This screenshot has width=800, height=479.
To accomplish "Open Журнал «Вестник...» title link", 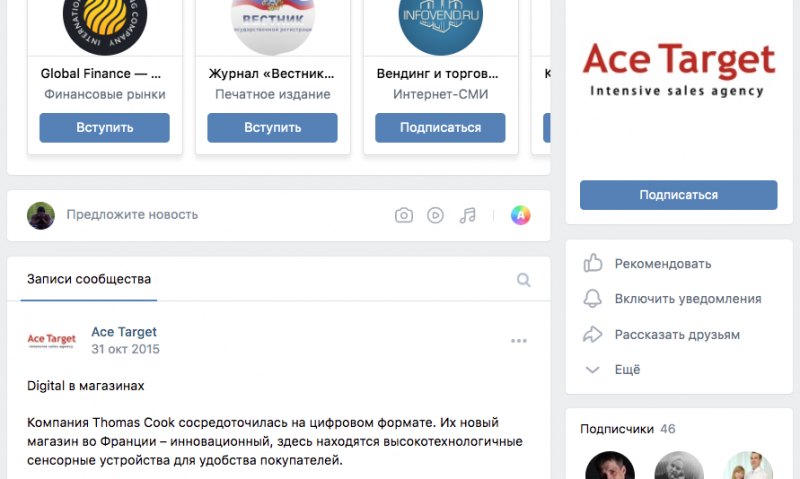I will pos(271,73).
